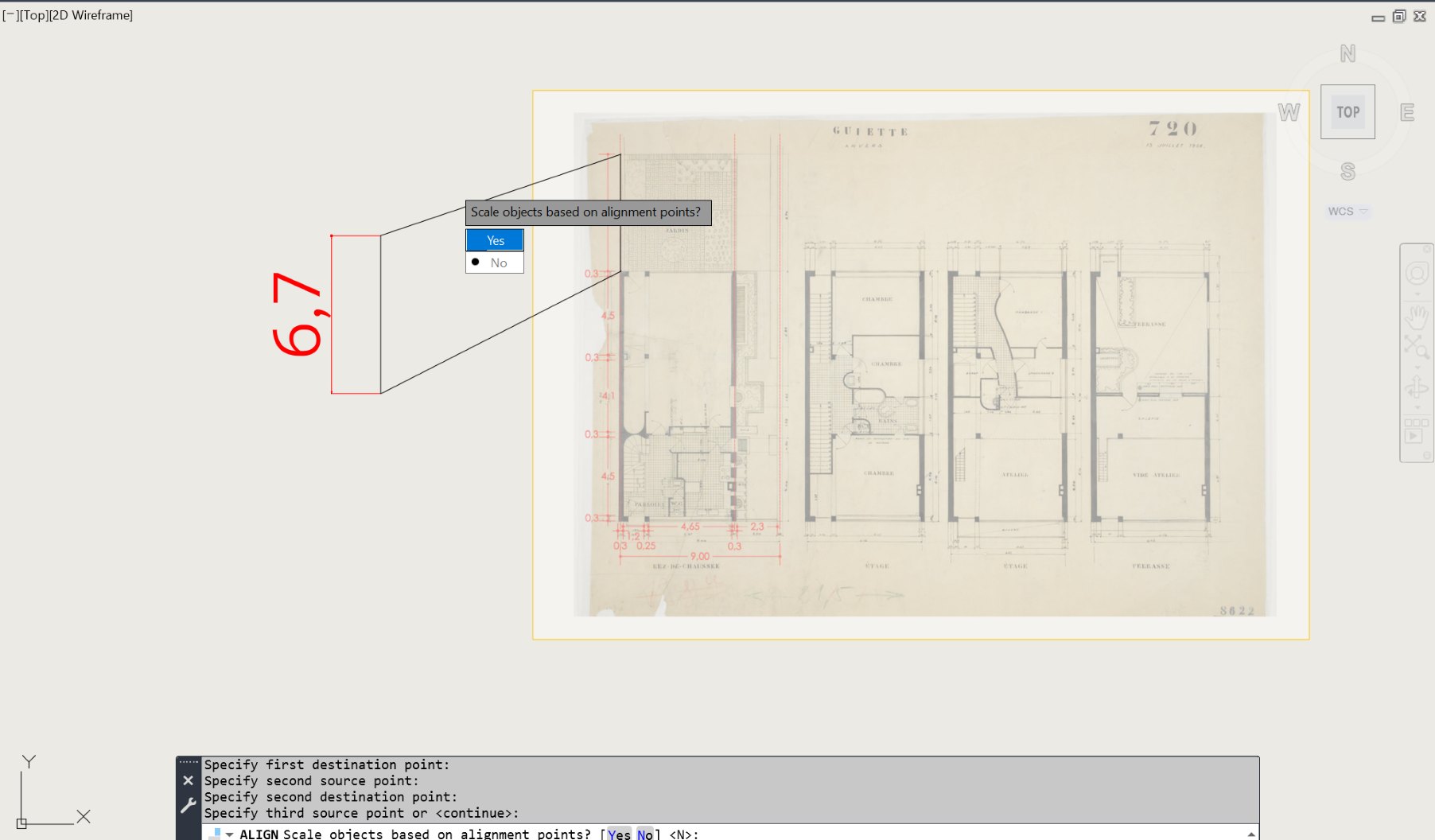Rotate view to North on ViewCube compass
This screenshot has height=840, width=1435.
coord(1347,54)
